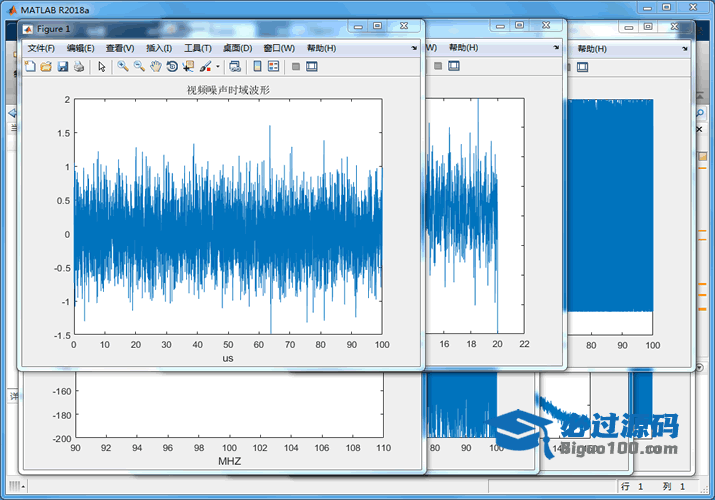Expand the Figure 1 menu bar dock arrow
The width and height of the screenshot is (715, 500).
coord(414,47)
